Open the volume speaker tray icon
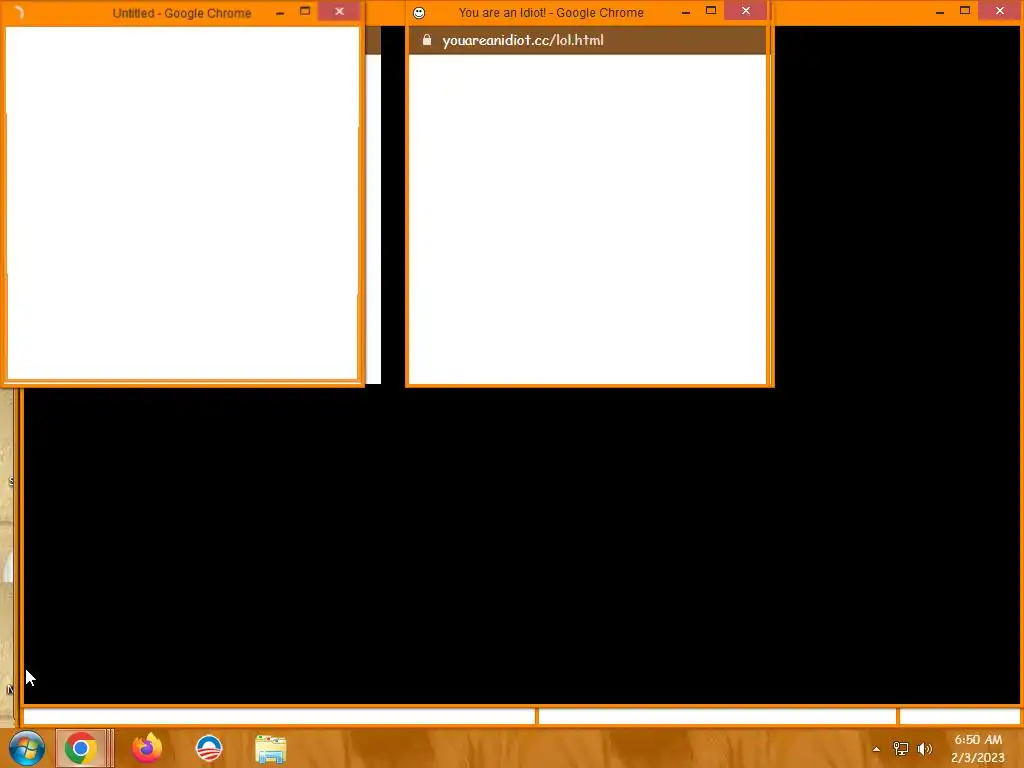This screenshot has height=768, width=1024. tap(925, 749)
